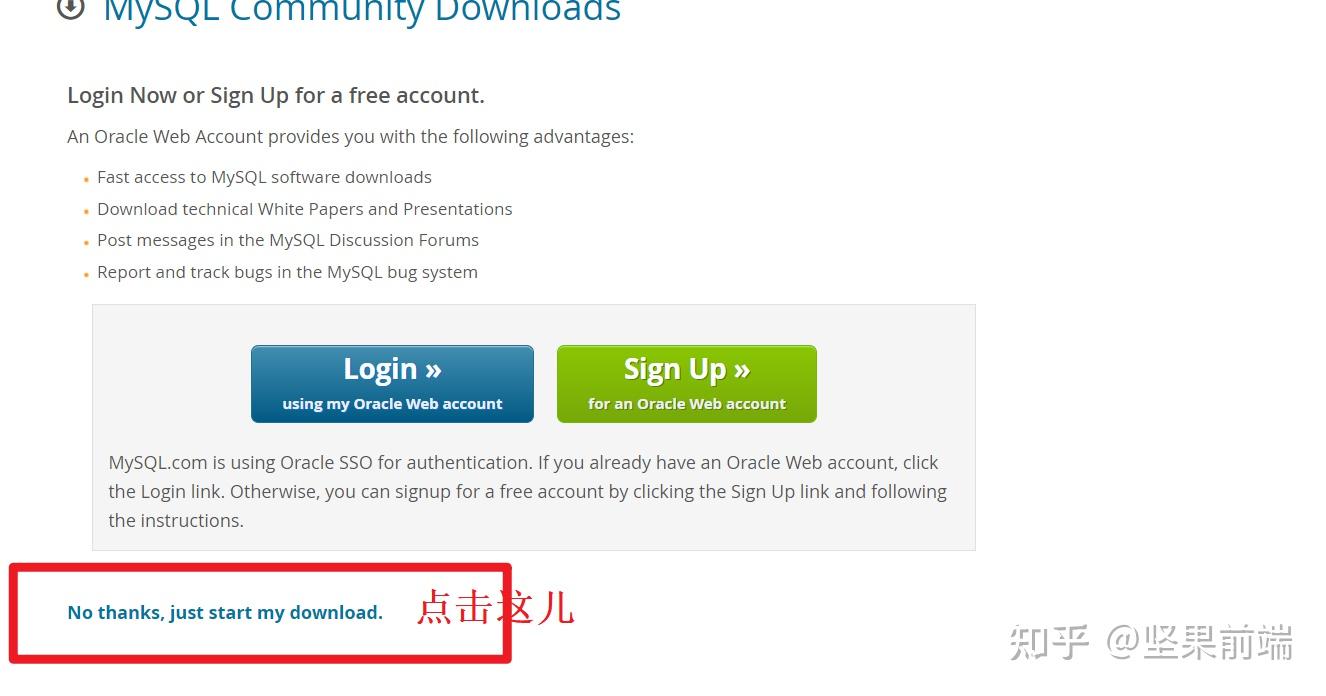Click 'Login Now or Sign Up' heading text
The width and height of the screenshot is (1326, 696).
click(276, 96)
